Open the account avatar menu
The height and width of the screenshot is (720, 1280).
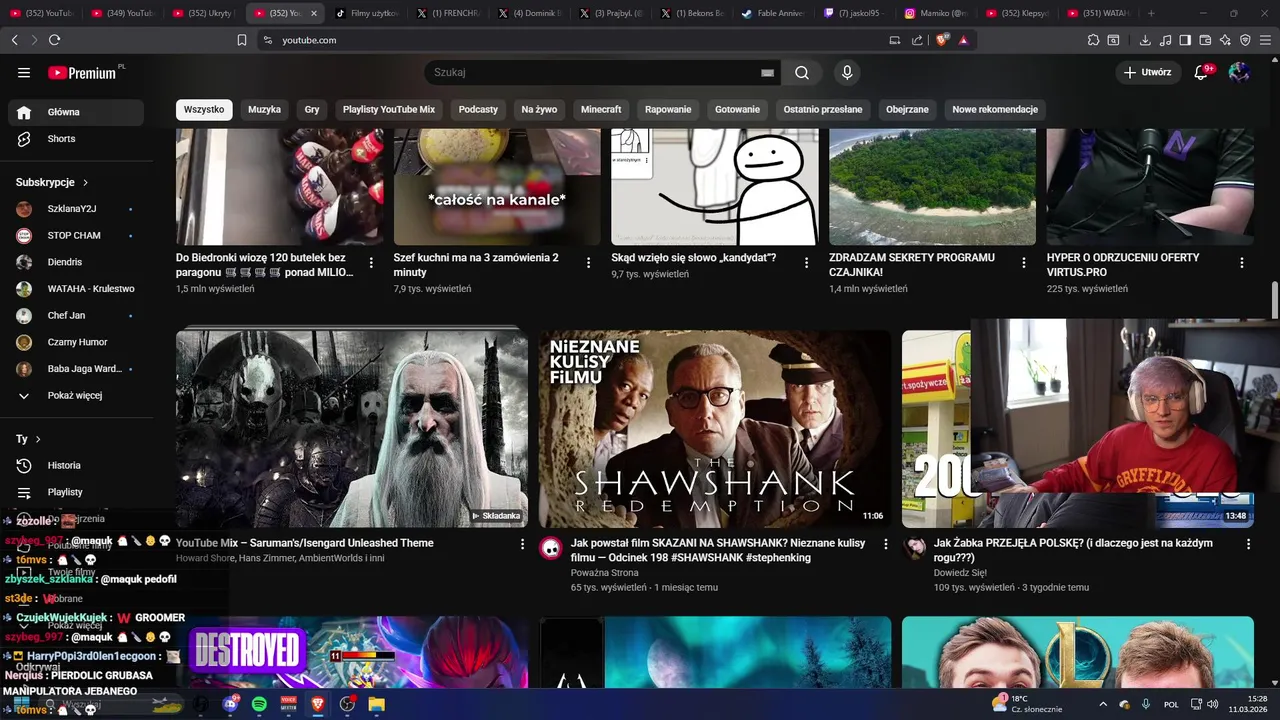click(1239, 72)
